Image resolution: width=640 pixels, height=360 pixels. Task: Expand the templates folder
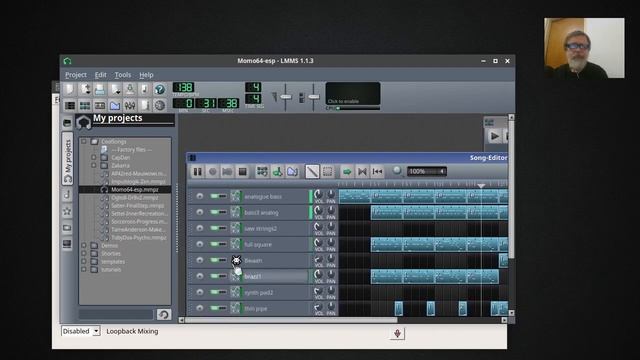[x=84, y=262]
